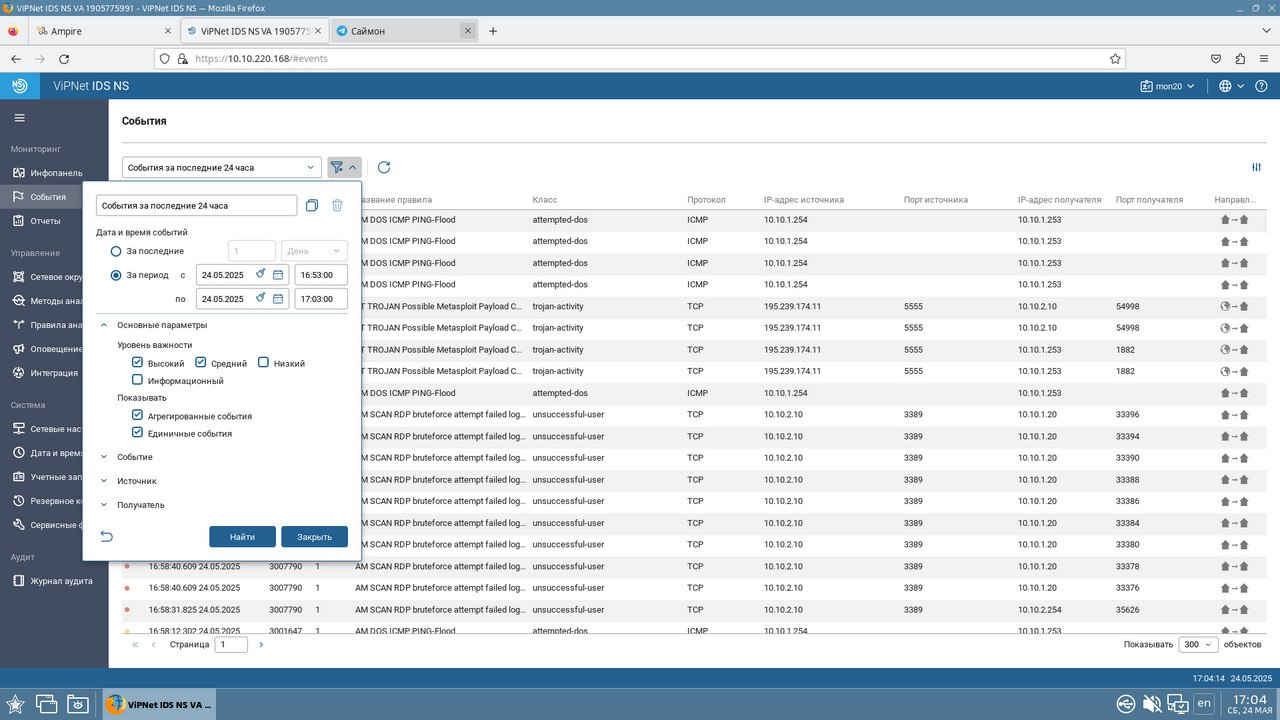Click the page number input field
The height and width of the screenshot is (720, 1280).
(232, 645)
